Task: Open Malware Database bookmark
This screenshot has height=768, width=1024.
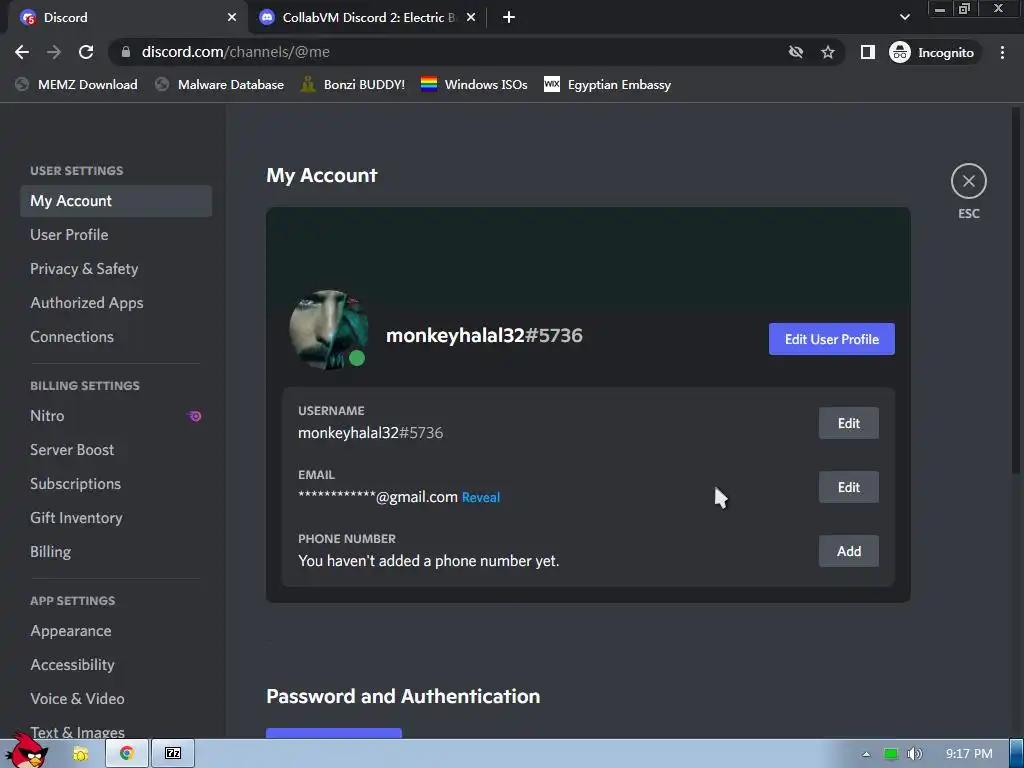Action: (x=219, y=85)
